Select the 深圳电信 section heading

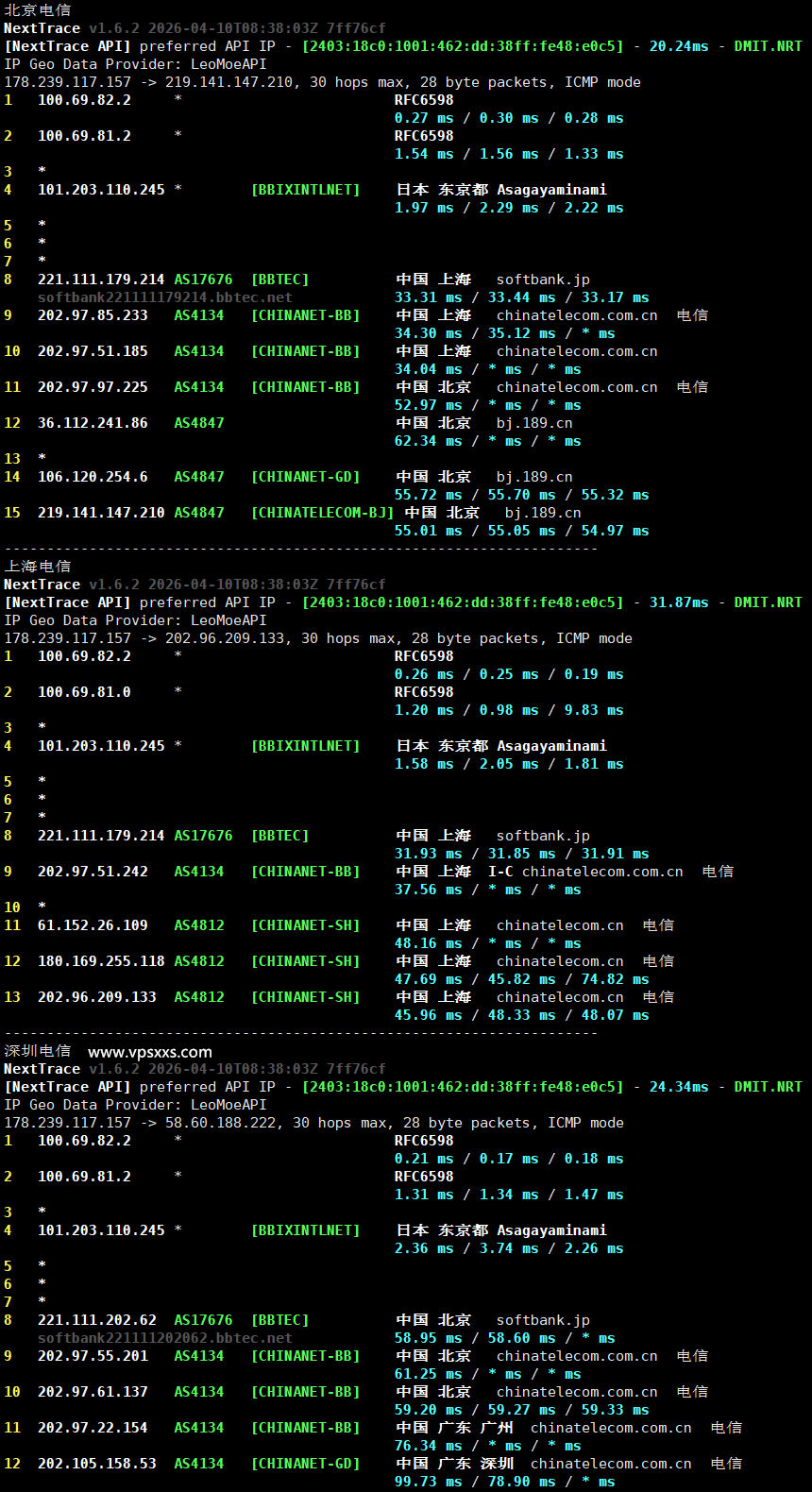click(38, 1051)
